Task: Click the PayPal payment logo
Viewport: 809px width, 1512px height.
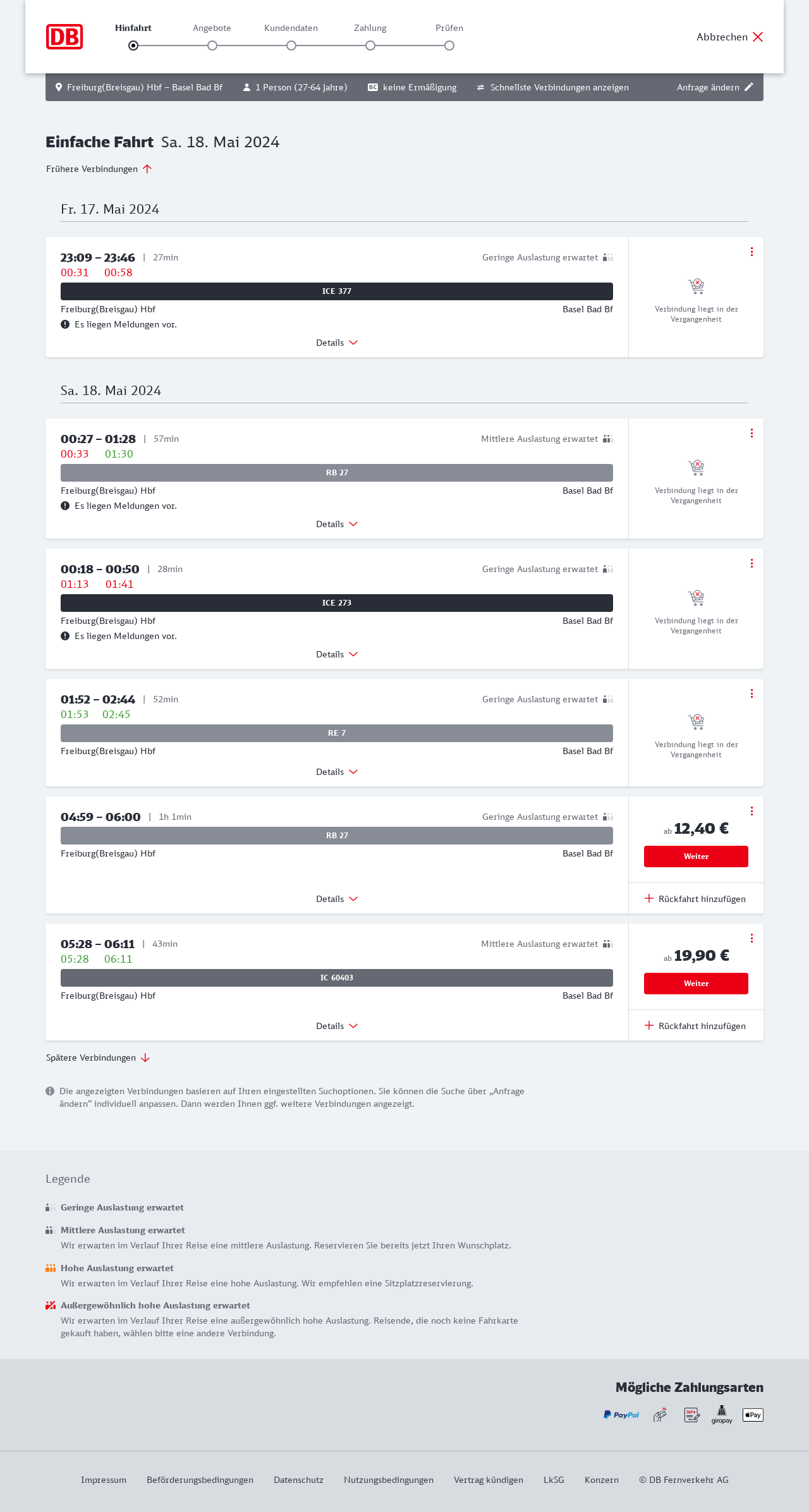Action: [x=621, y=1415]
